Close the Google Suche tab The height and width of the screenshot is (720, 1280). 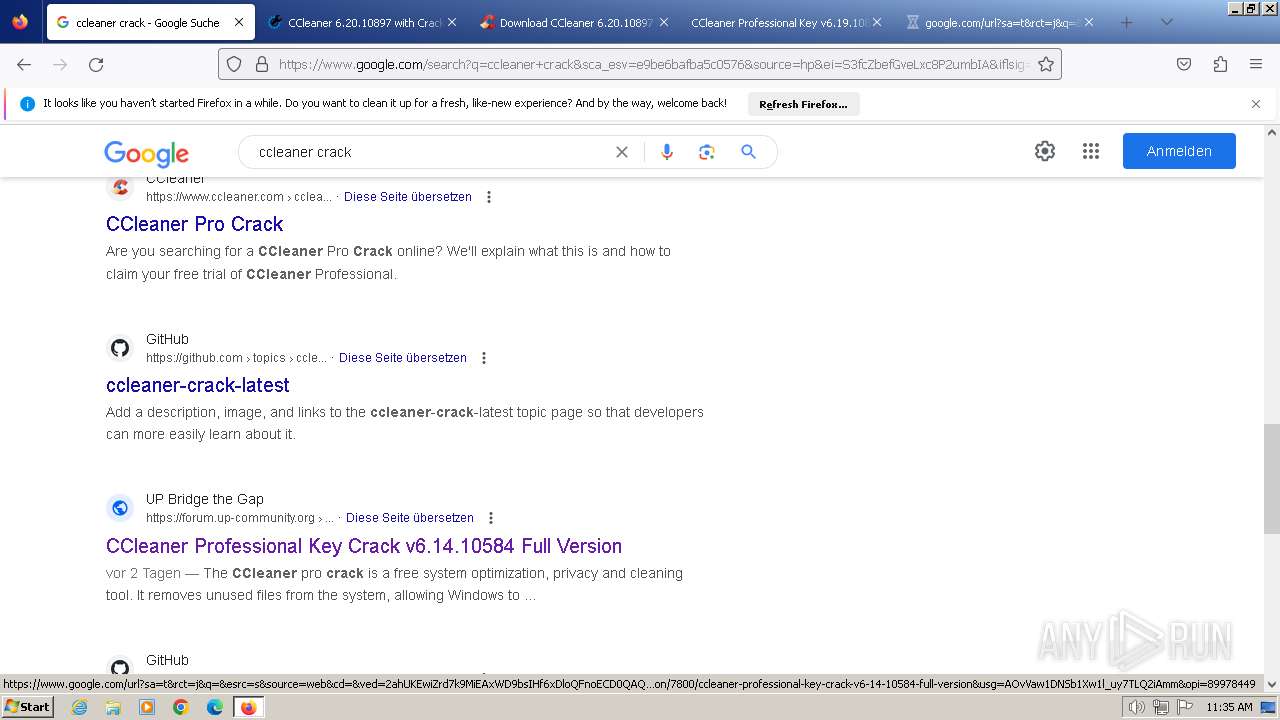238,22
